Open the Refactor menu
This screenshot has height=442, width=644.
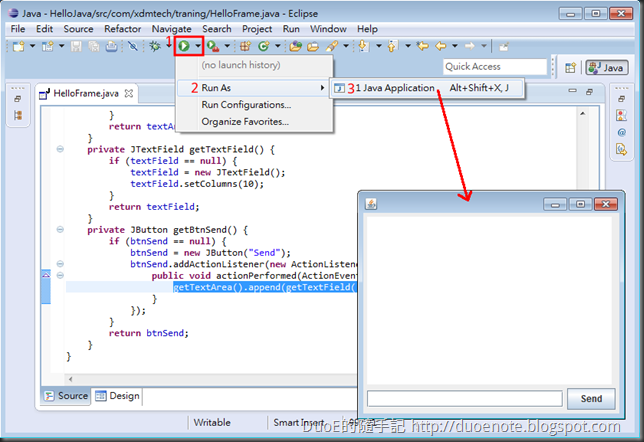[122, 29]
